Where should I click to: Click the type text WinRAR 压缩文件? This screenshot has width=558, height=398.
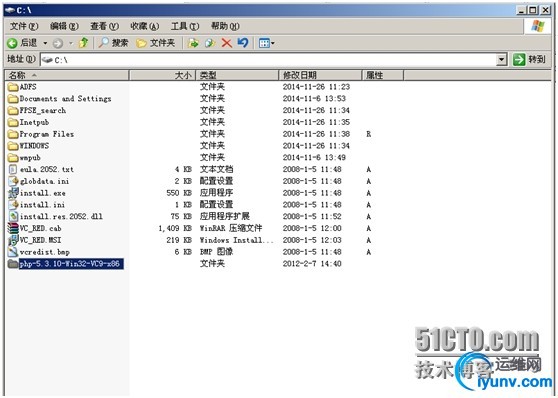click(231, 228)
